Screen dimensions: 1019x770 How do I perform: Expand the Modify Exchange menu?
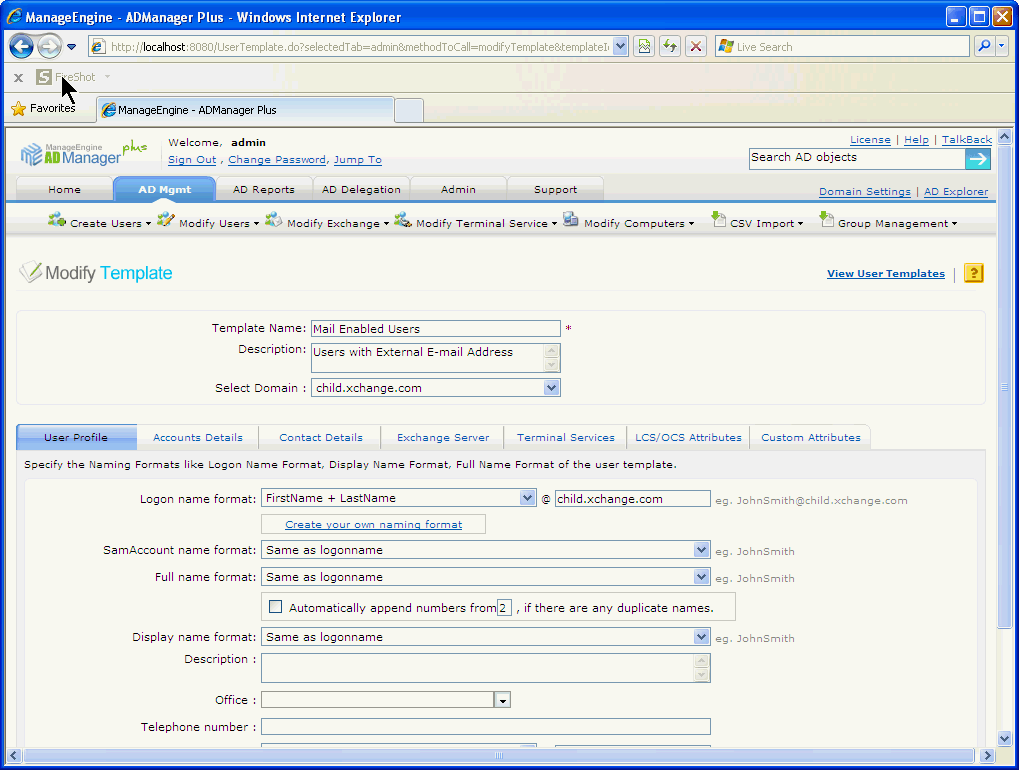(x=386, y=224)
